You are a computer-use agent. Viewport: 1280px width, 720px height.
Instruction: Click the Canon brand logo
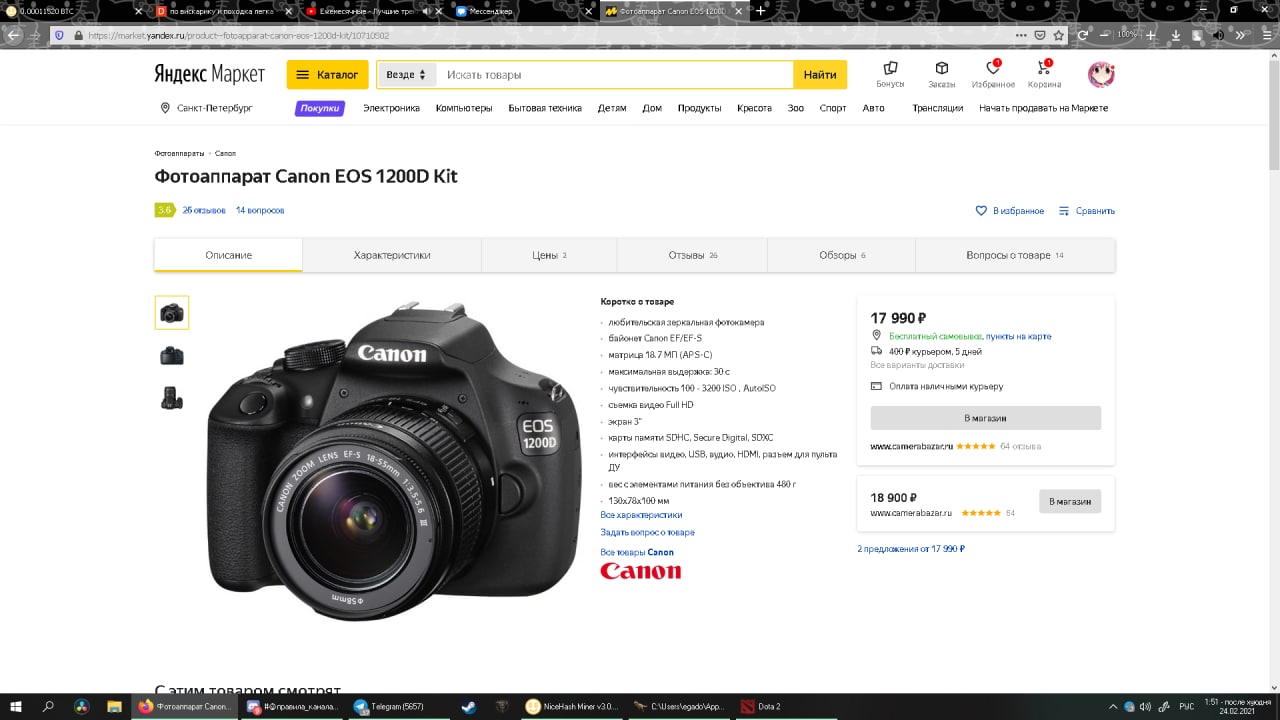(640, 571)
